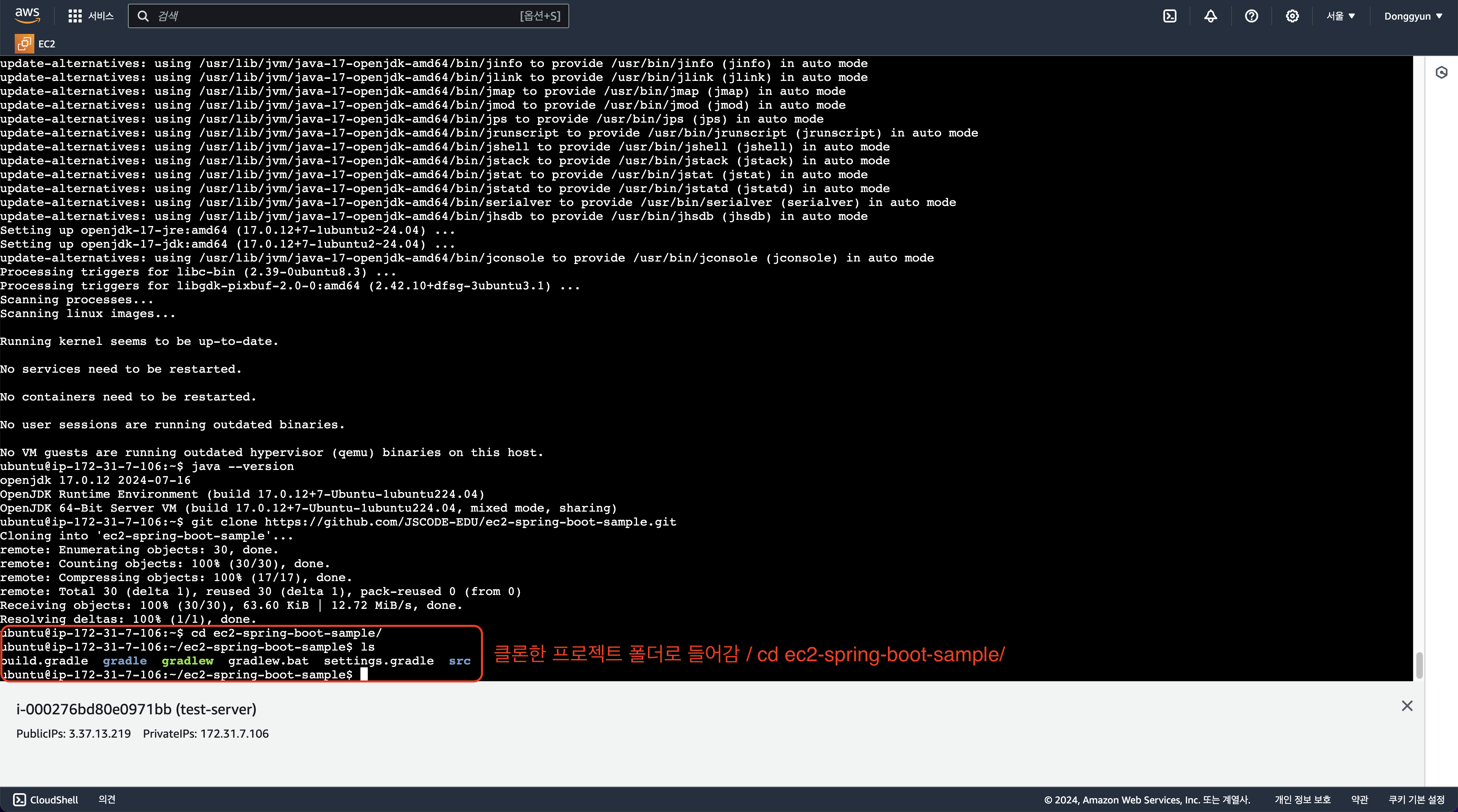
Task: Open CloudShell from the footer bar
Action: point(47,800)
